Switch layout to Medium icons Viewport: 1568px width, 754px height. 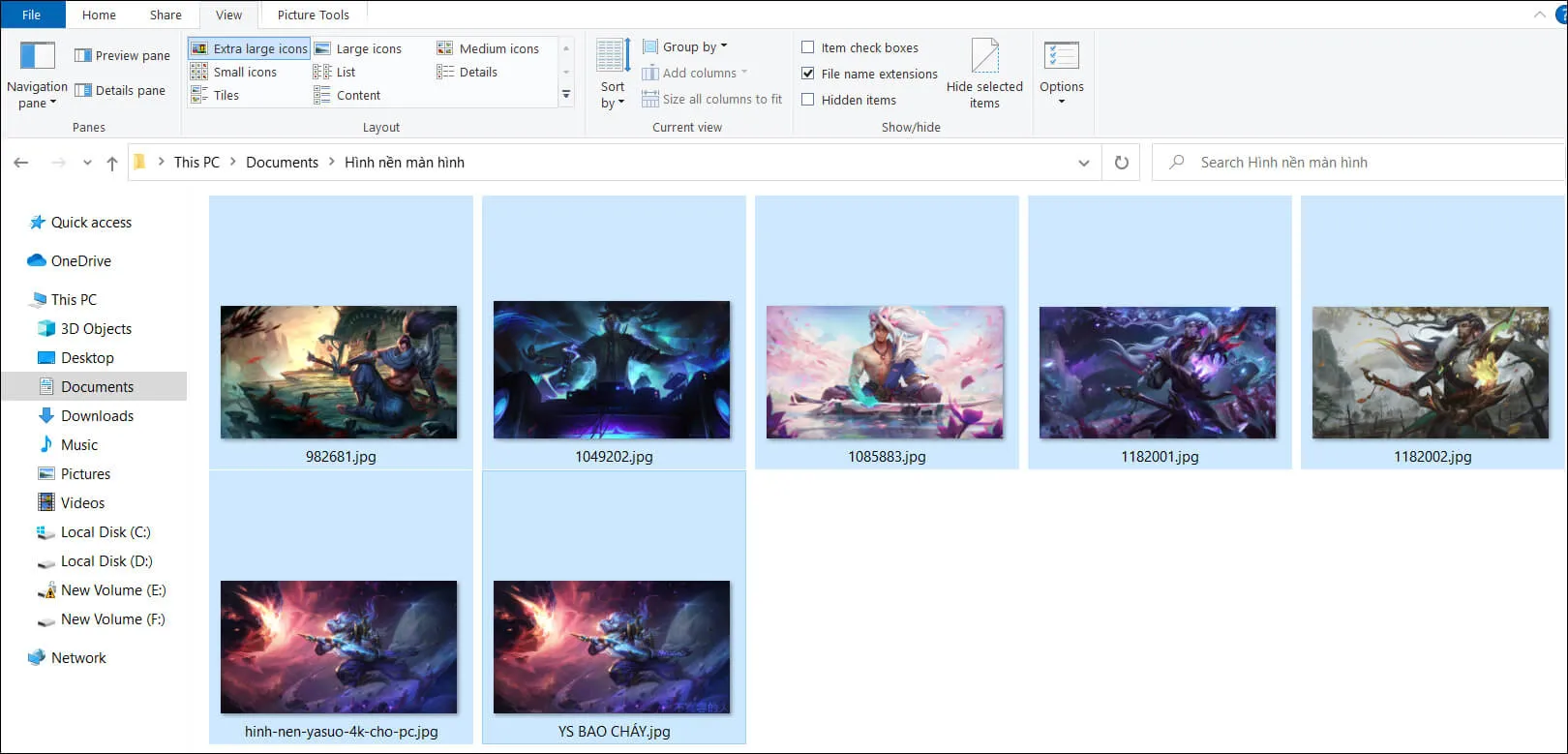point(488,48)
